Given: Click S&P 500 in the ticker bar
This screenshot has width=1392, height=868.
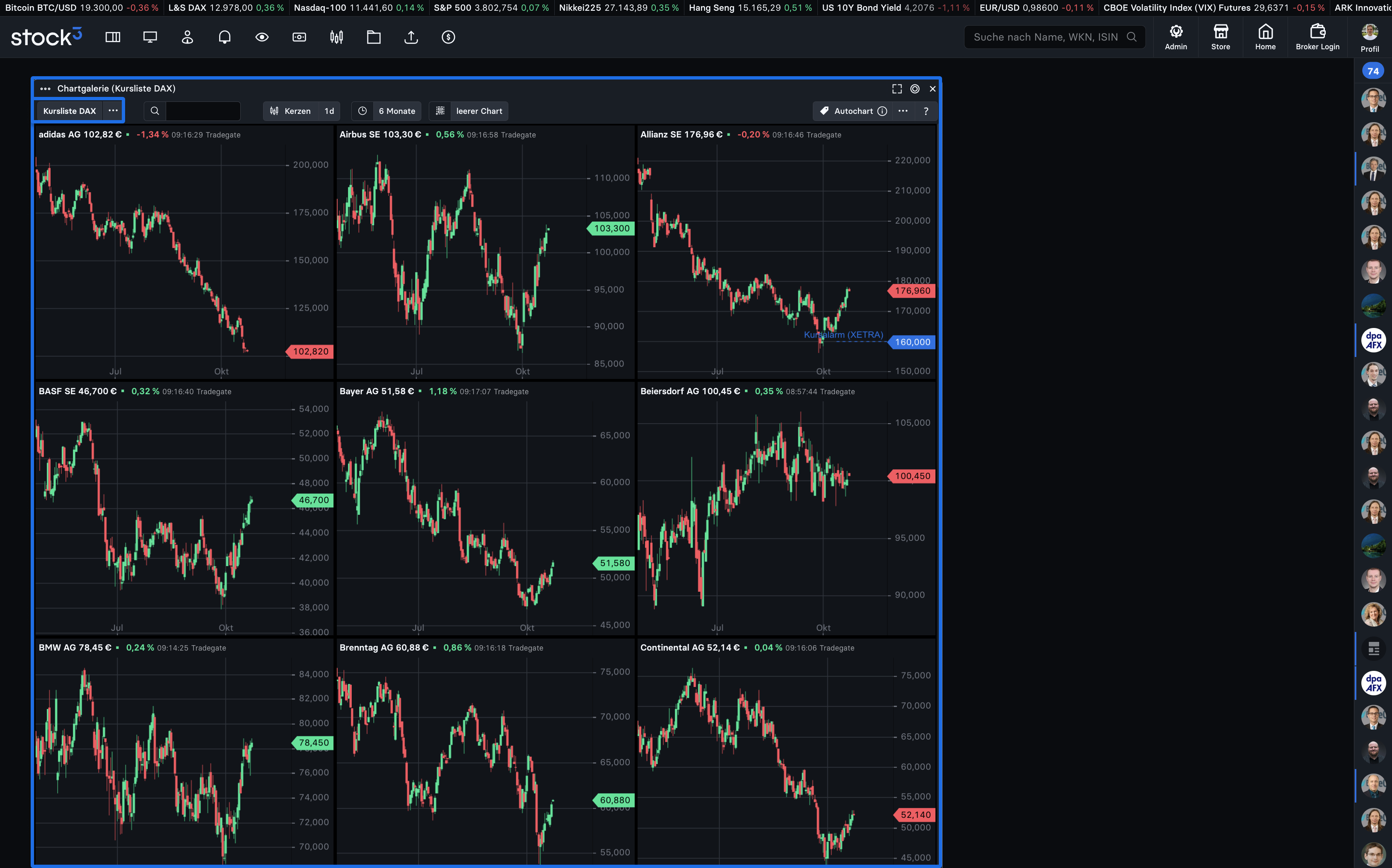Looking at the screenshot, I should (x=491, y=7).
